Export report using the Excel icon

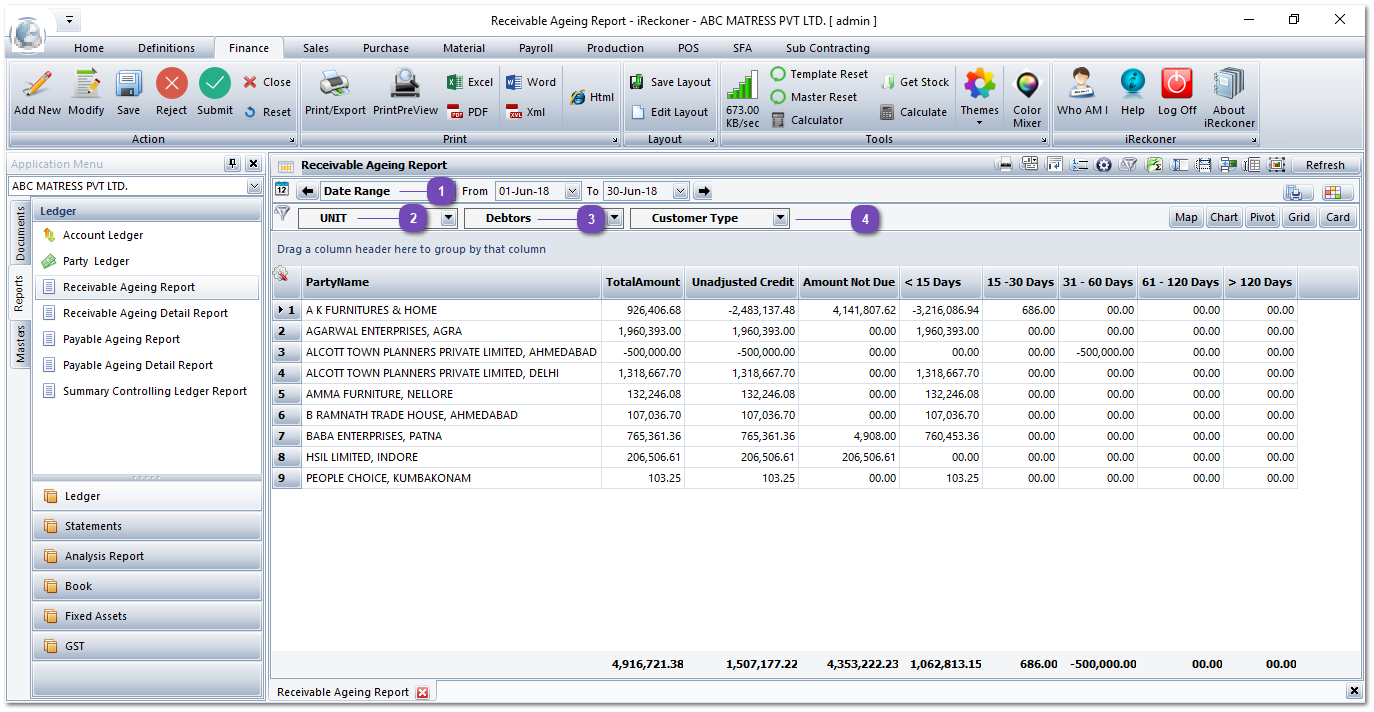(468, 81)
